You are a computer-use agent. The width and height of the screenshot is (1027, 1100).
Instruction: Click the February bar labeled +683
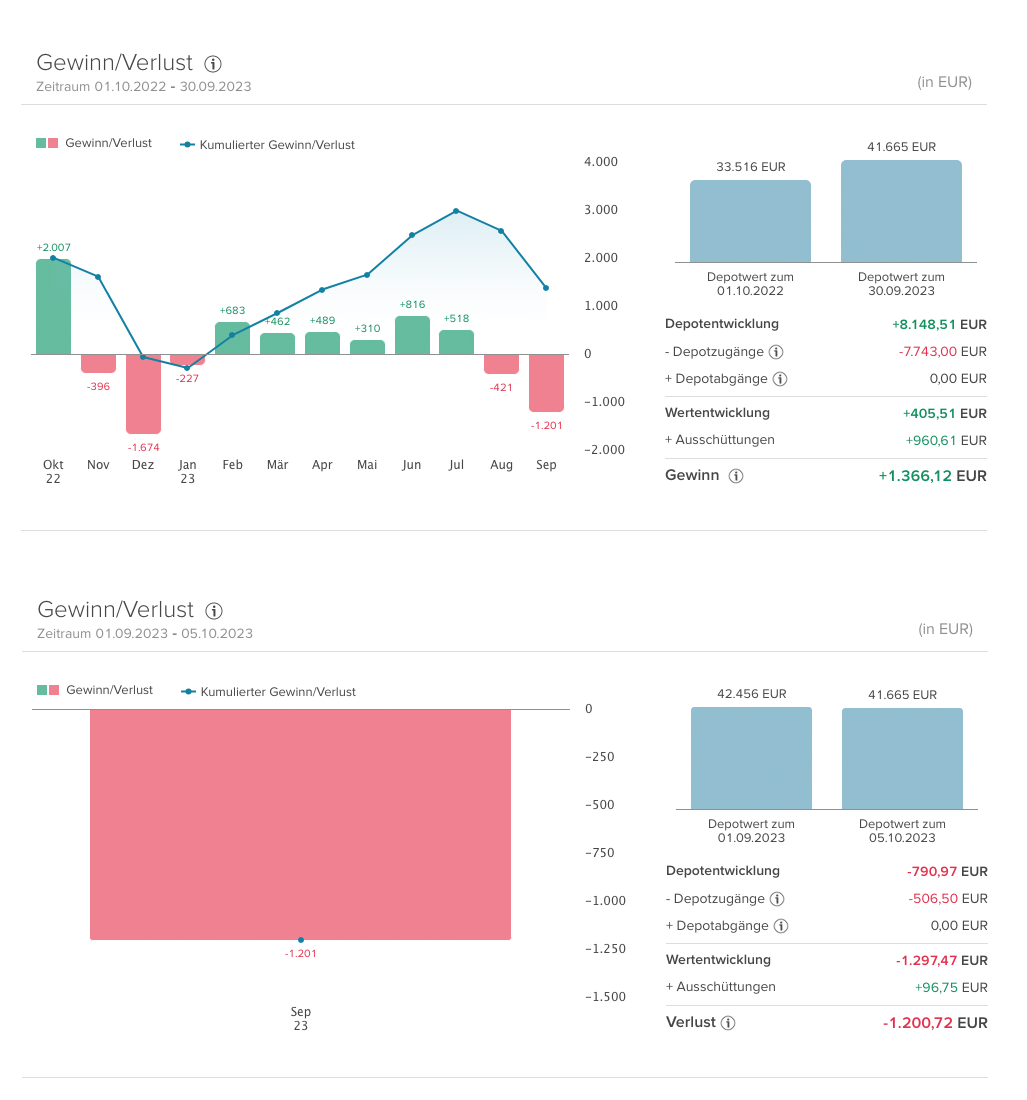[x=232, y=338]
